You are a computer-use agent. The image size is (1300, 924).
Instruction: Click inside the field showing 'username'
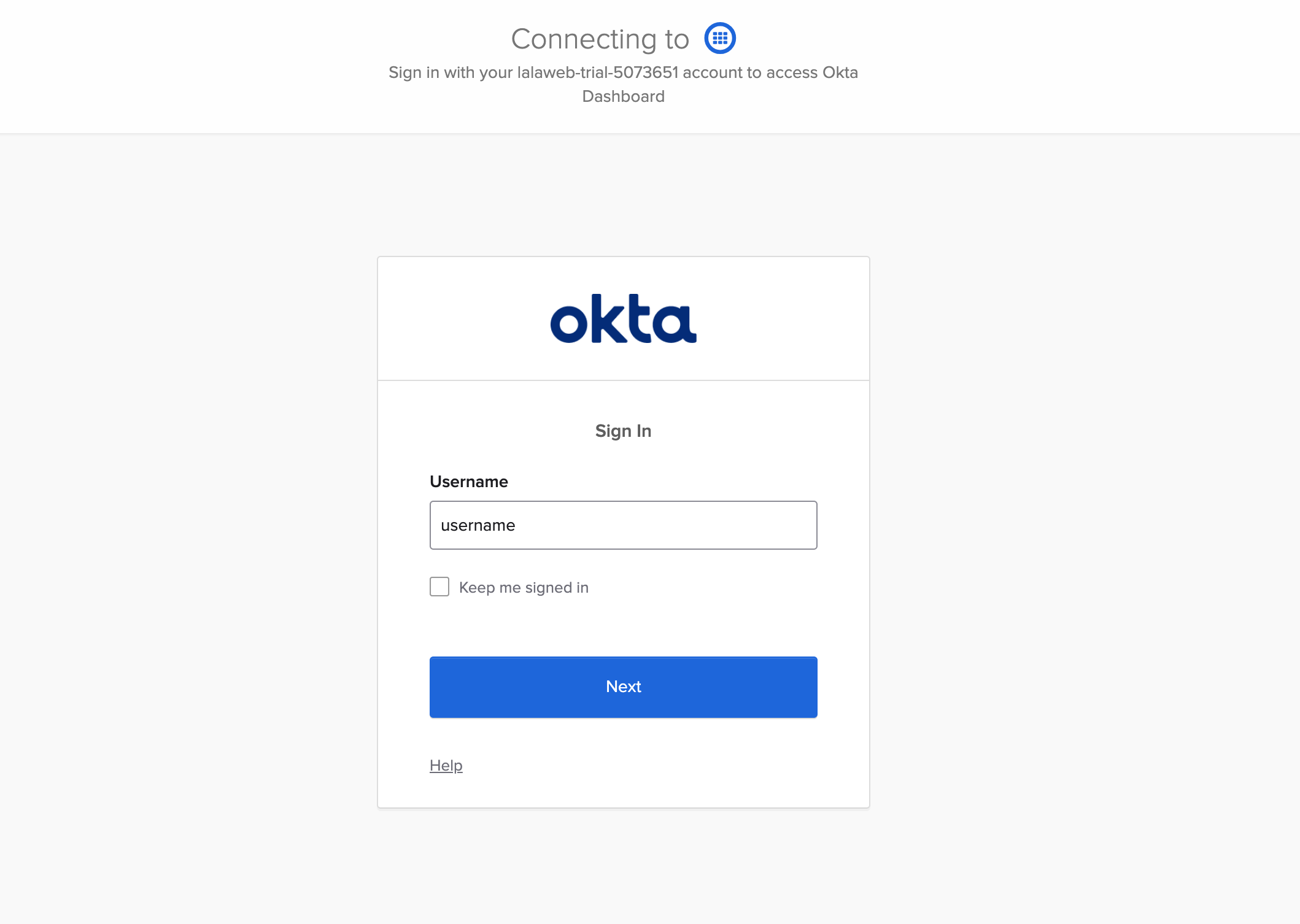tap(623, 525)
